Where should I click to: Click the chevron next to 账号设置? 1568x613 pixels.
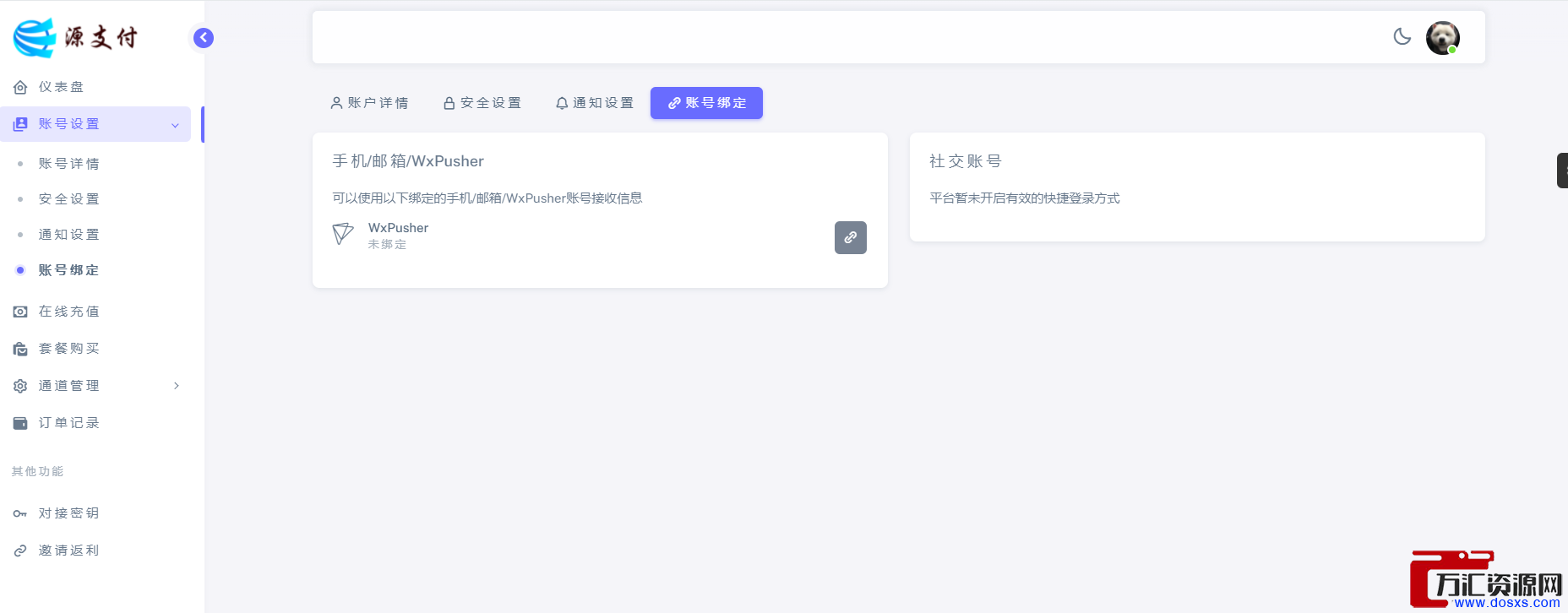(x=175, y=125)
